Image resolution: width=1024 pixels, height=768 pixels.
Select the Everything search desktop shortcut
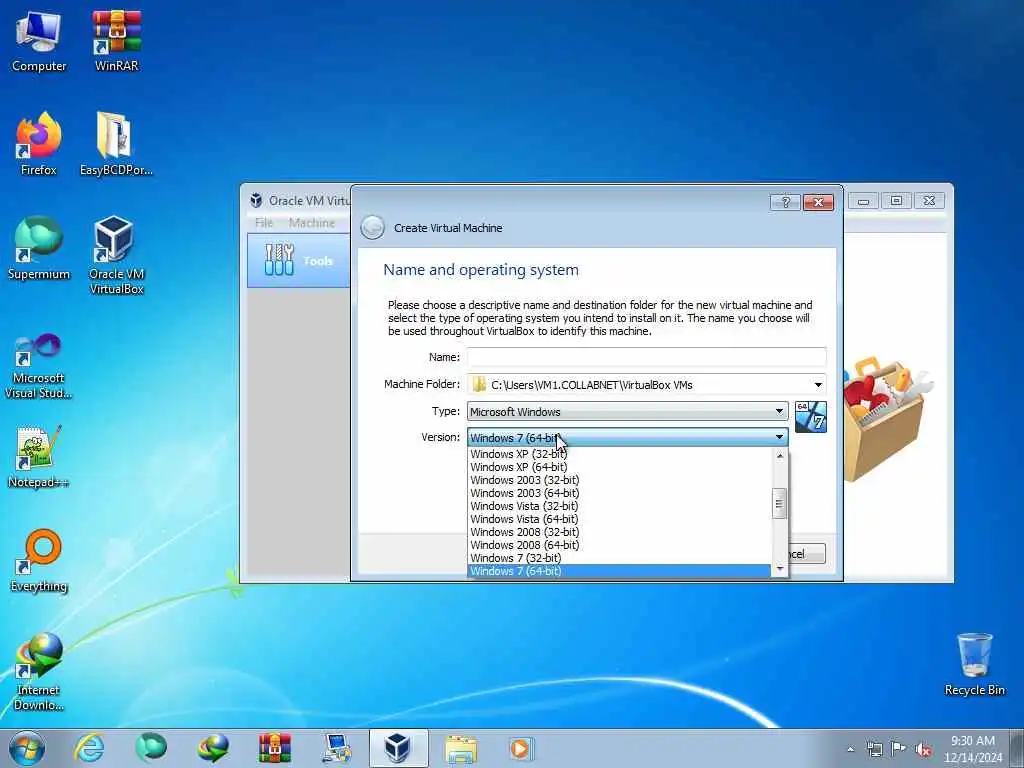click(39, 560)
